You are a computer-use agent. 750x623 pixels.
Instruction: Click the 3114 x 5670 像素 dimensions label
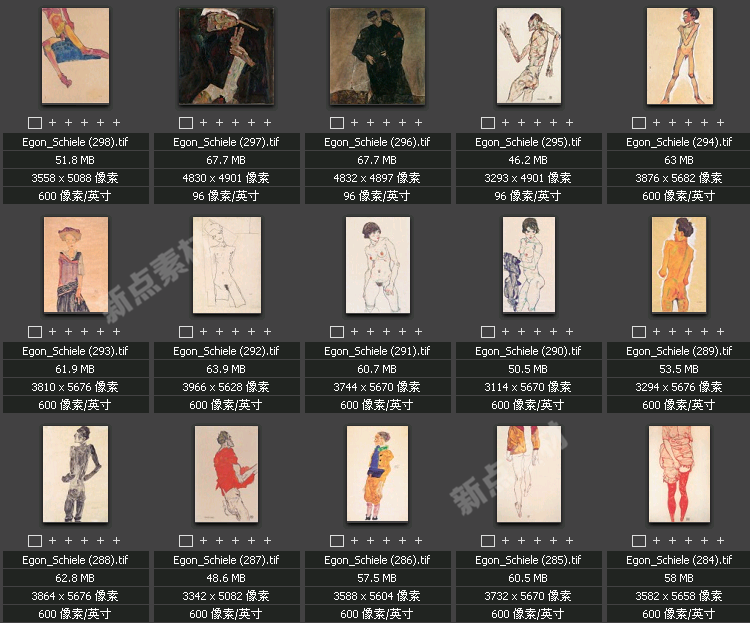[528, 387]
